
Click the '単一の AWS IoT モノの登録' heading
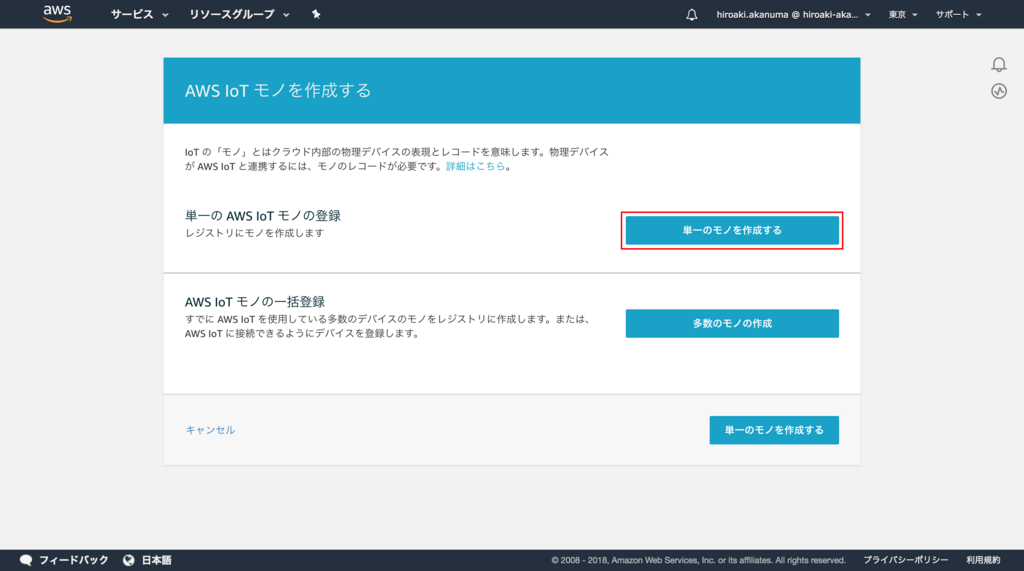[x=263, y=216]
